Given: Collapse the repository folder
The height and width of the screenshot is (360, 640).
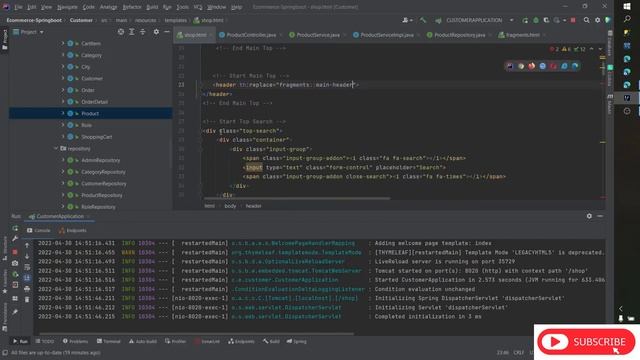Looking at the screenshot, I should pyautogui.click(x=56, y=148).
